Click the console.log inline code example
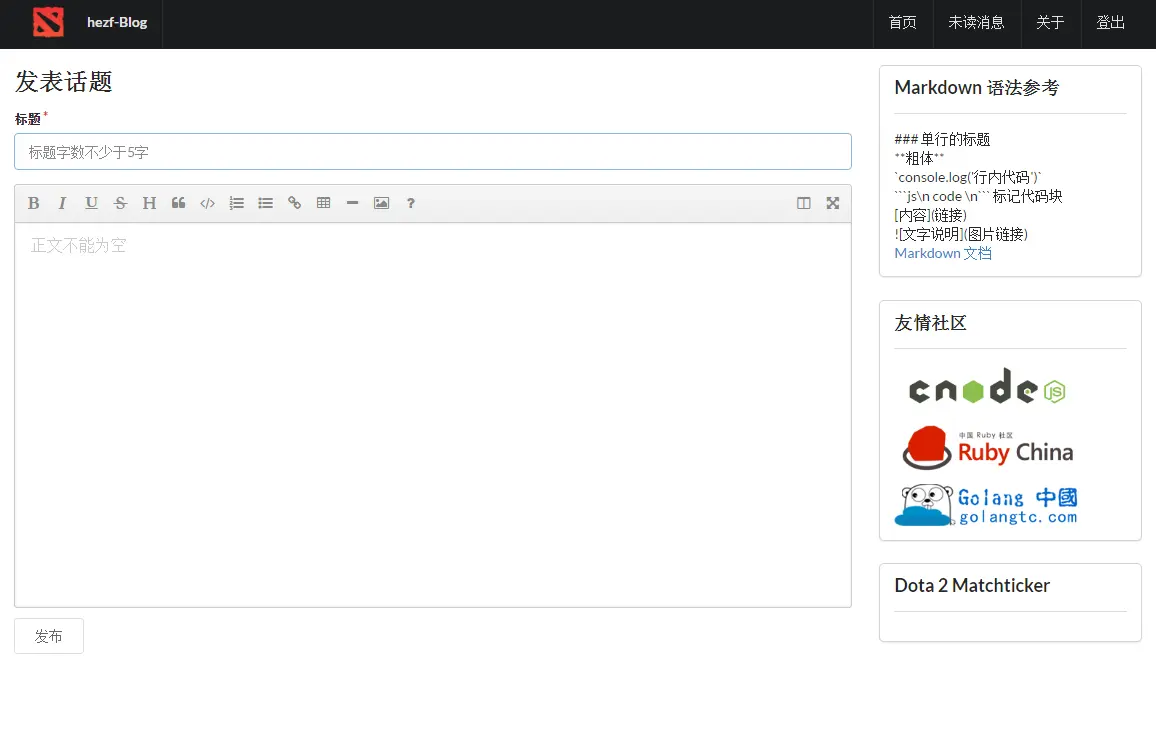Image resolution: width=1156 pixels, height=749 pixels. point(968,178)
